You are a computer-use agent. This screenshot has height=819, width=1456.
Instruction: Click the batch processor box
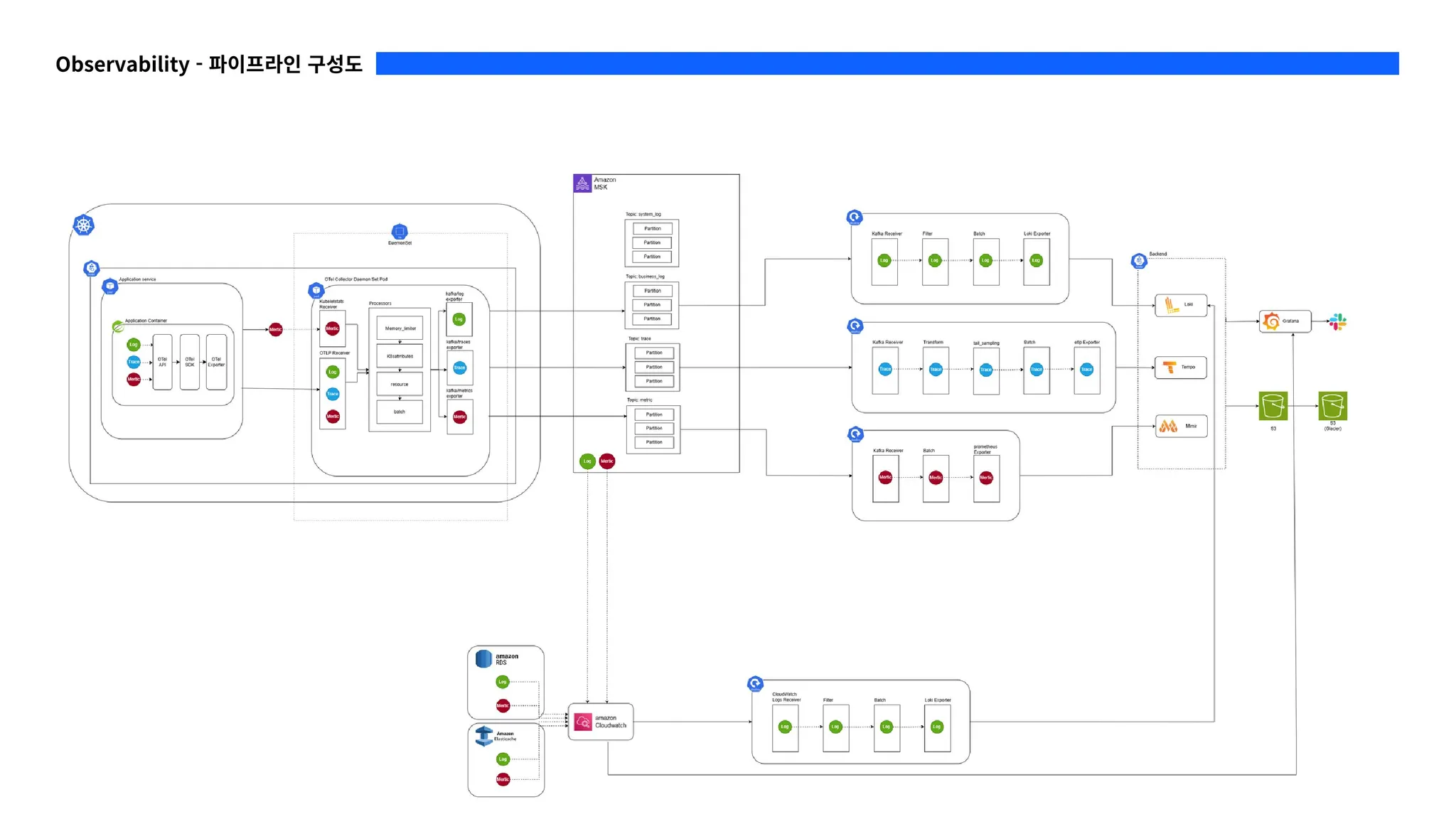pos(400,412)
